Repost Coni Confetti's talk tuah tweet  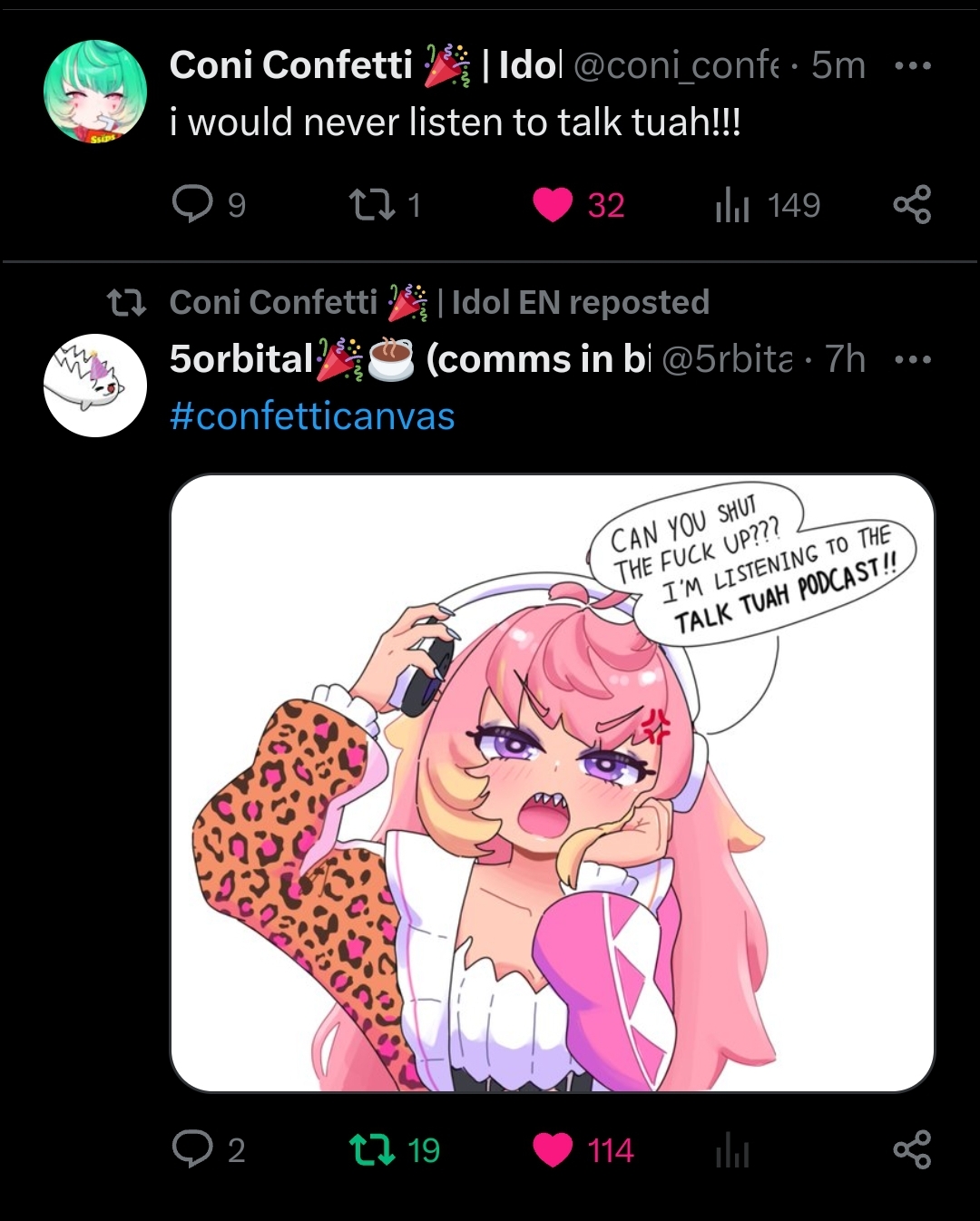tap(371, 205)
